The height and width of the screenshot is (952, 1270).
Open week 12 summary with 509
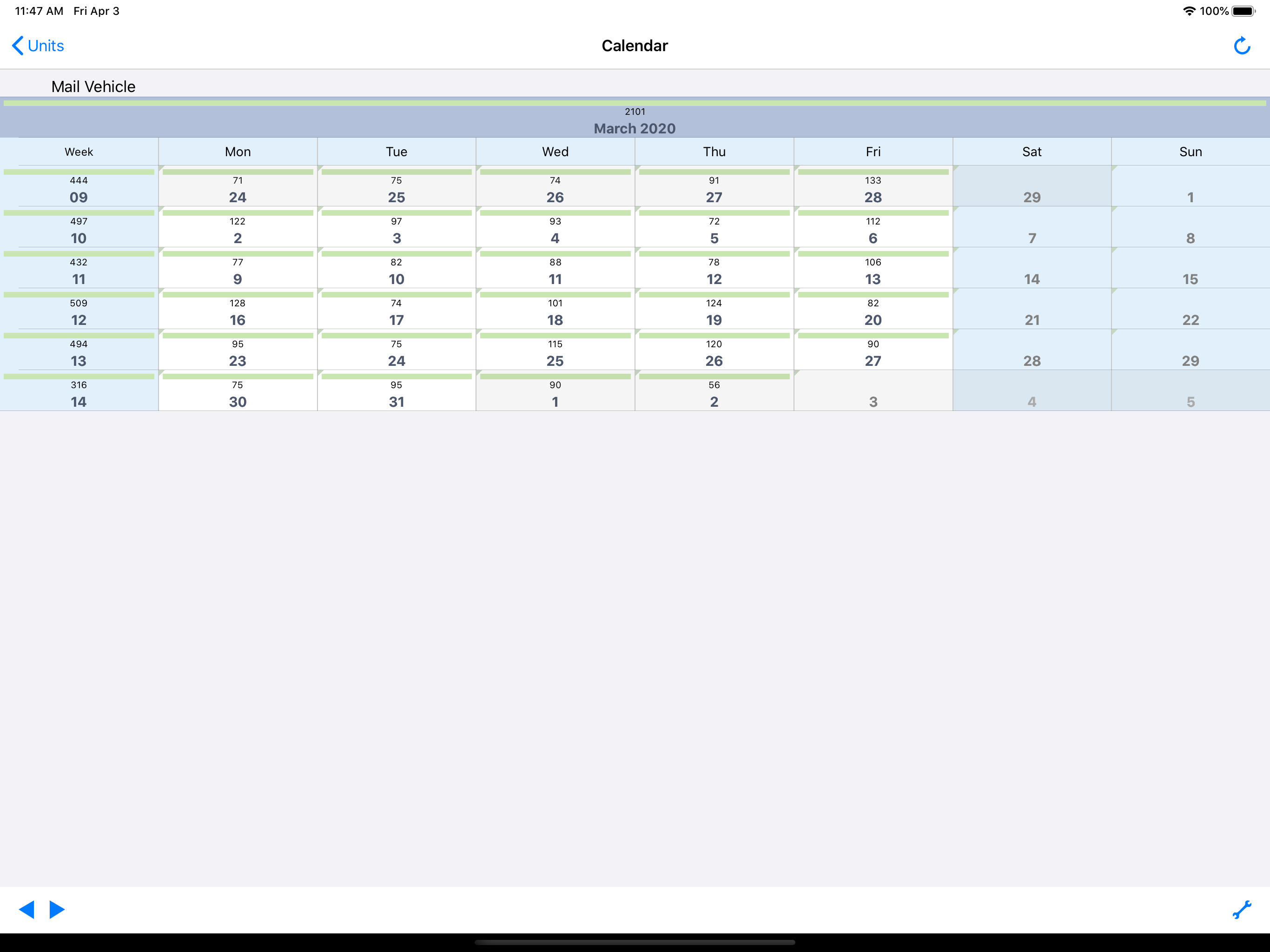click(79, 309)
